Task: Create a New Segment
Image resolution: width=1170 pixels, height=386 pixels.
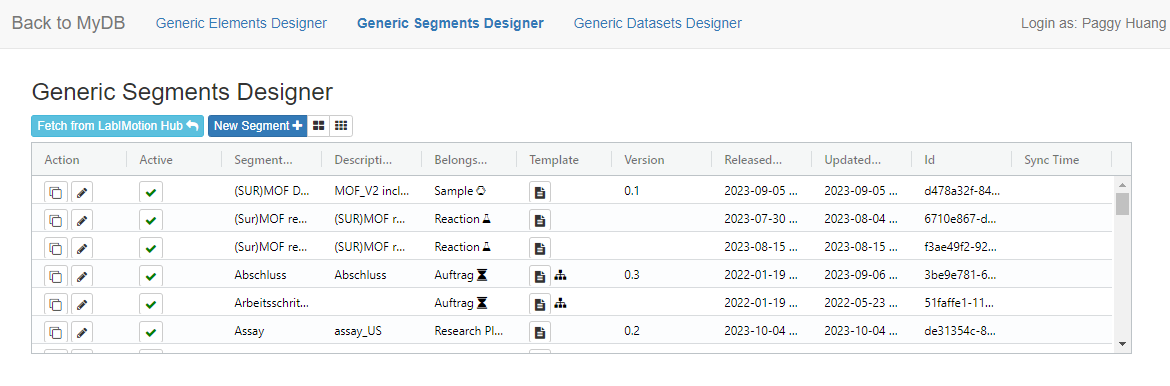Action: coord(257,126)
